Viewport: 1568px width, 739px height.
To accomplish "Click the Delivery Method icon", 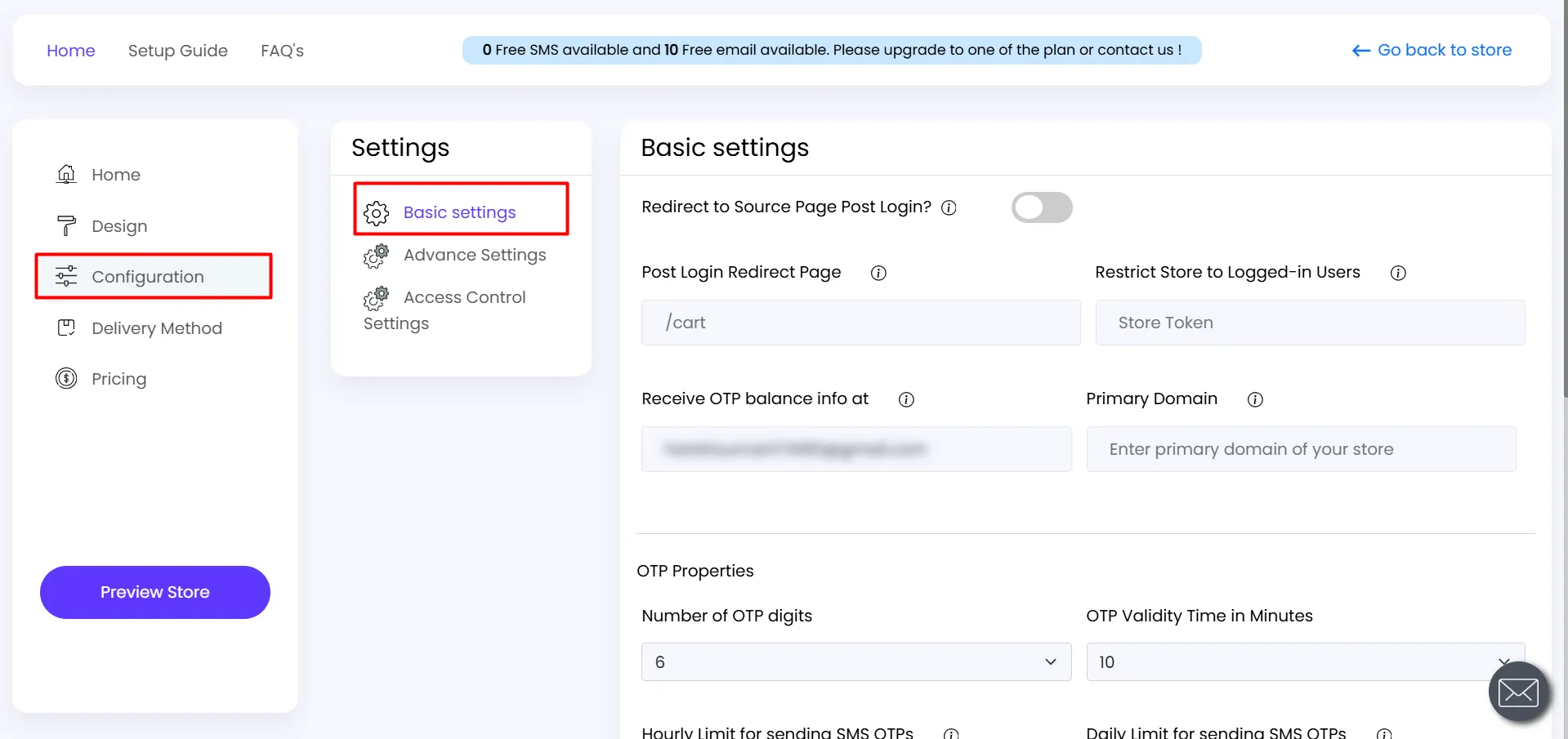I will [x=66, y=327].
